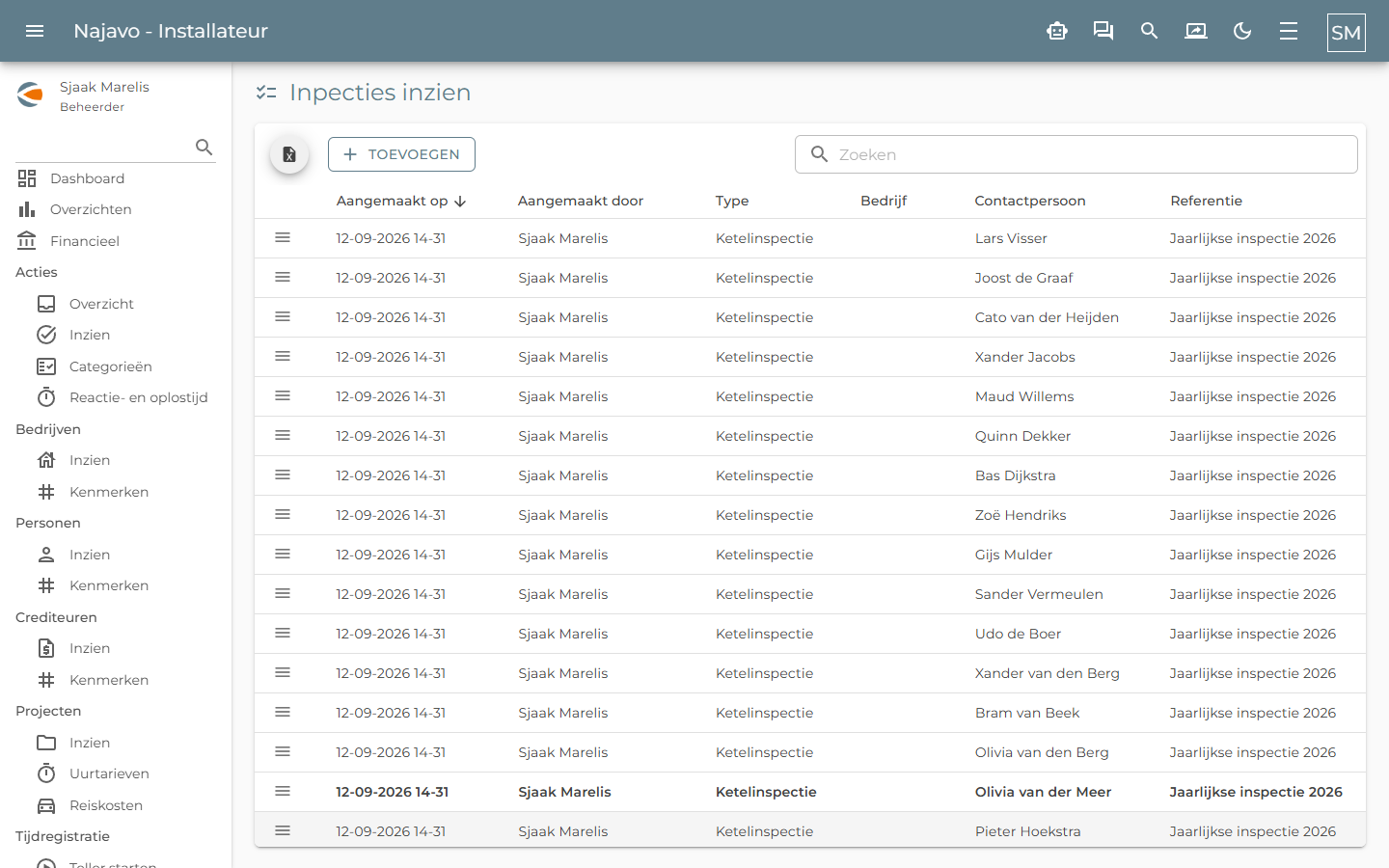Click Sjaak Marelis profile name

pyautogui.click(x=104, y=87)
